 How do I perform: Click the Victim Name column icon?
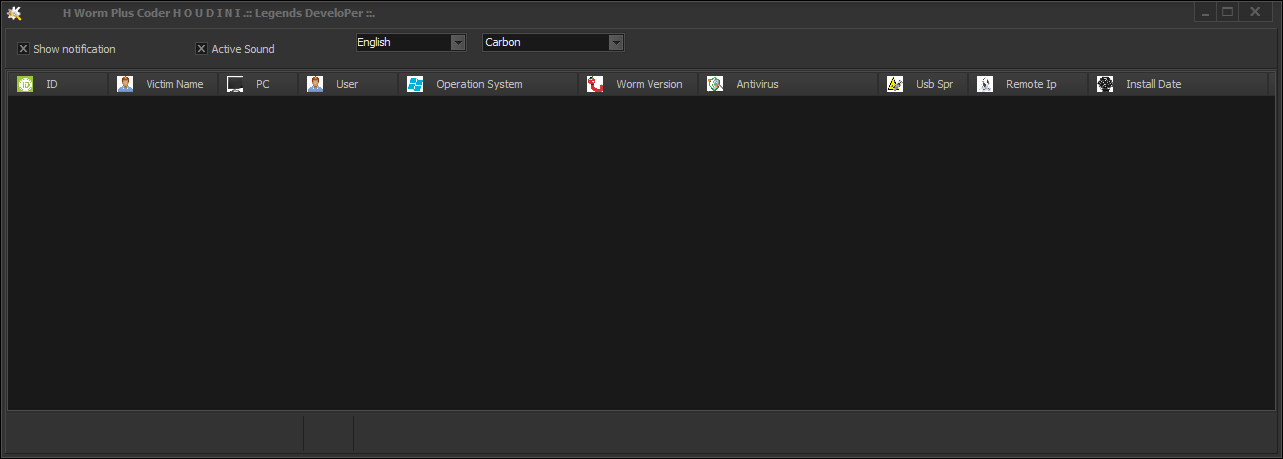tap(125, 84)
